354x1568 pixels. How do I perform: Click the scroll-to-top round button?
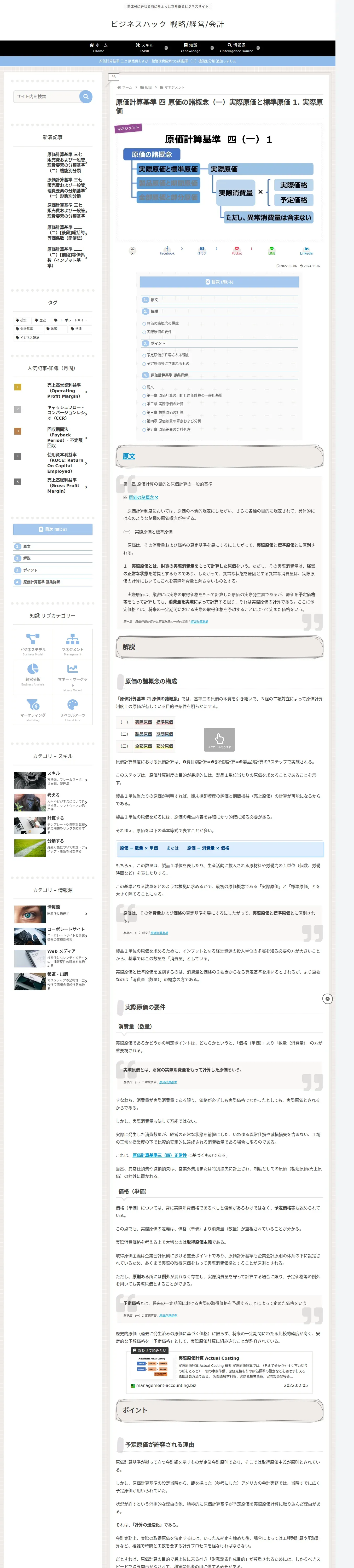click(x=327, y=999)
